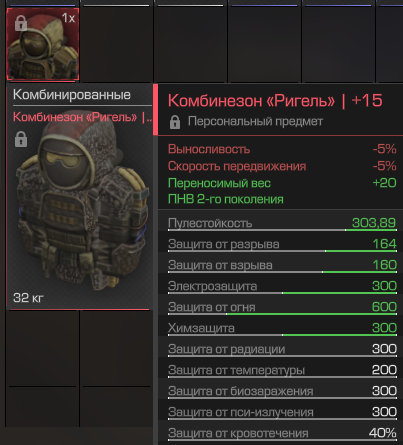
Task: Click the large Rigel suit preview image
Action: click(80, 208)
